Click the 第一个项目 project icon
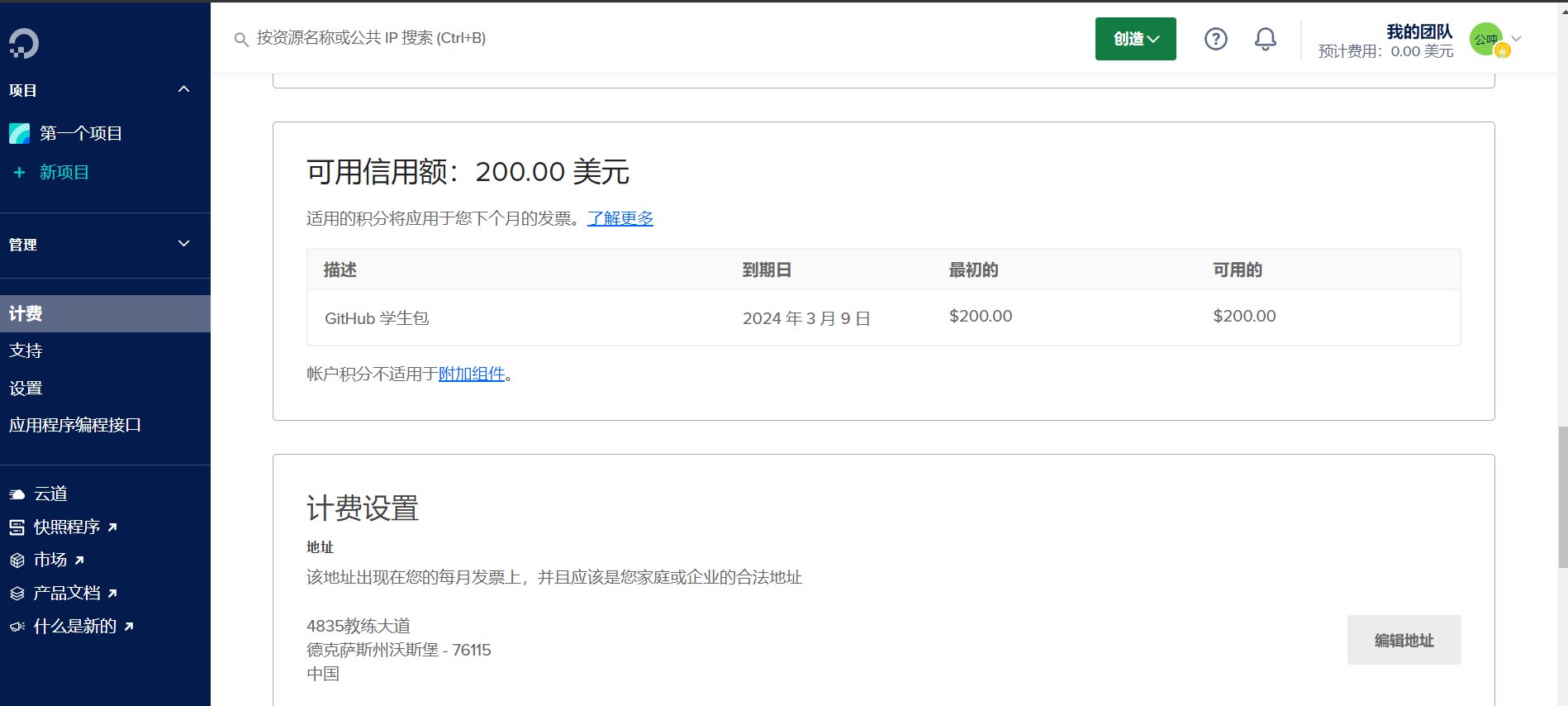The height and width of the screenshot is (706, 1568). (x=20, y=133)
